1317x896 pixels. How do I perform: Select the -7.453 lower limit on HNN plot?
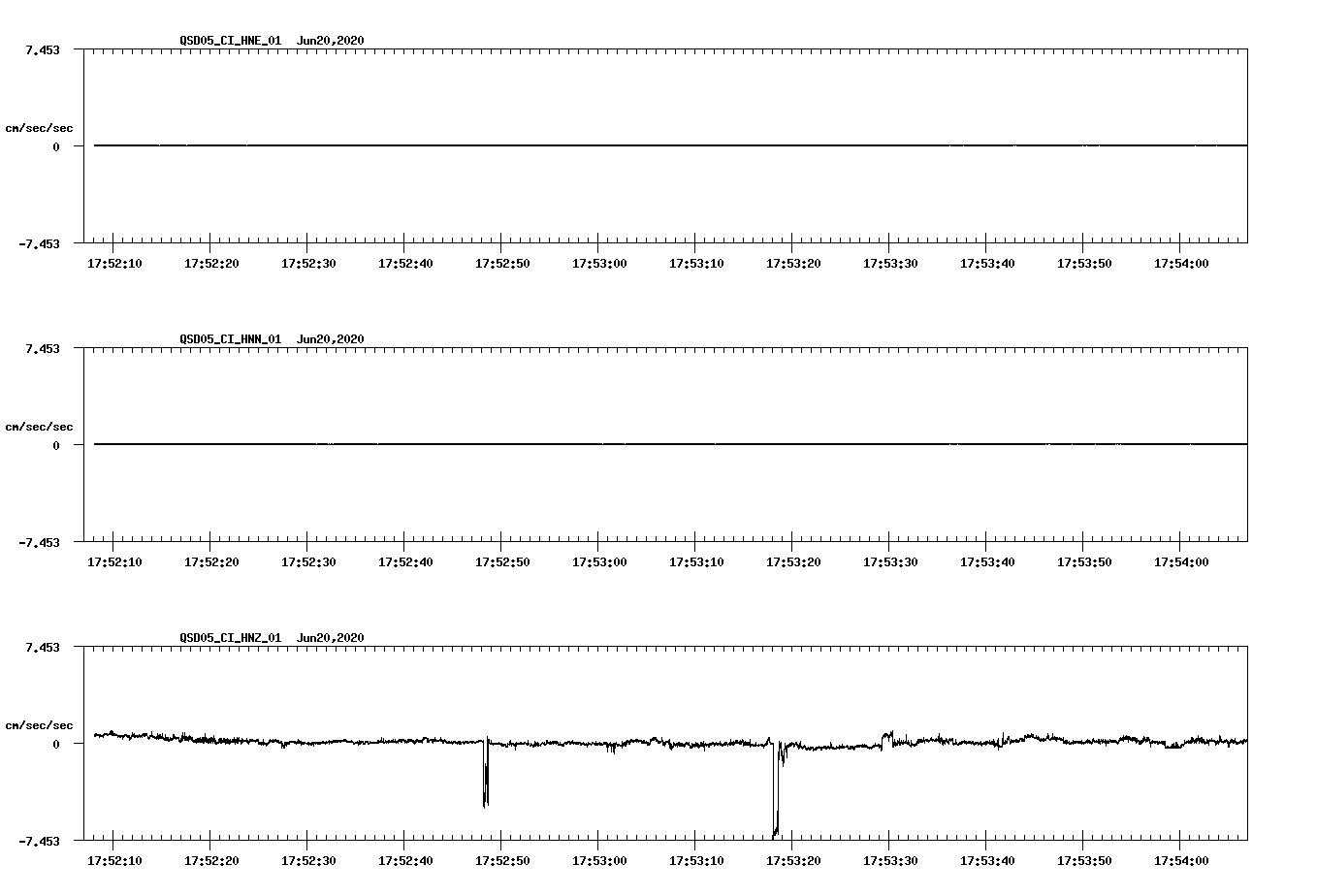click(39, 542)
